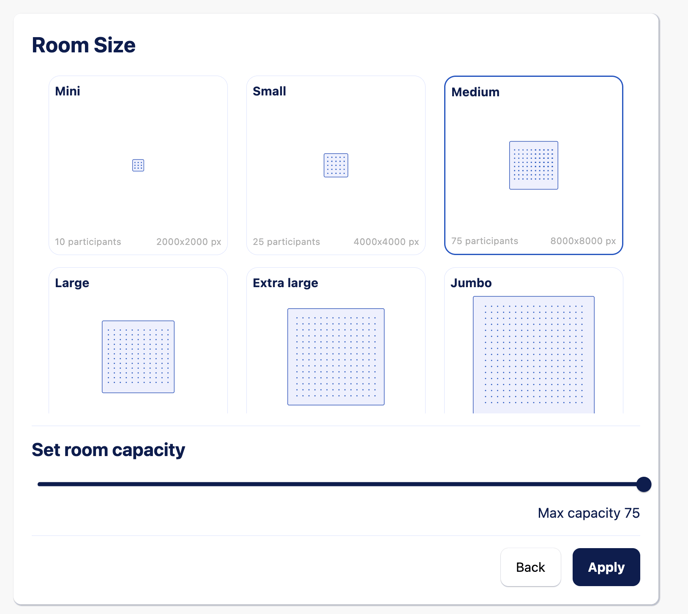This screenshot has height=614, width=688.
Task: Click the Jumbo dotted grid thumbnail
Action: (x=534, y=355)
